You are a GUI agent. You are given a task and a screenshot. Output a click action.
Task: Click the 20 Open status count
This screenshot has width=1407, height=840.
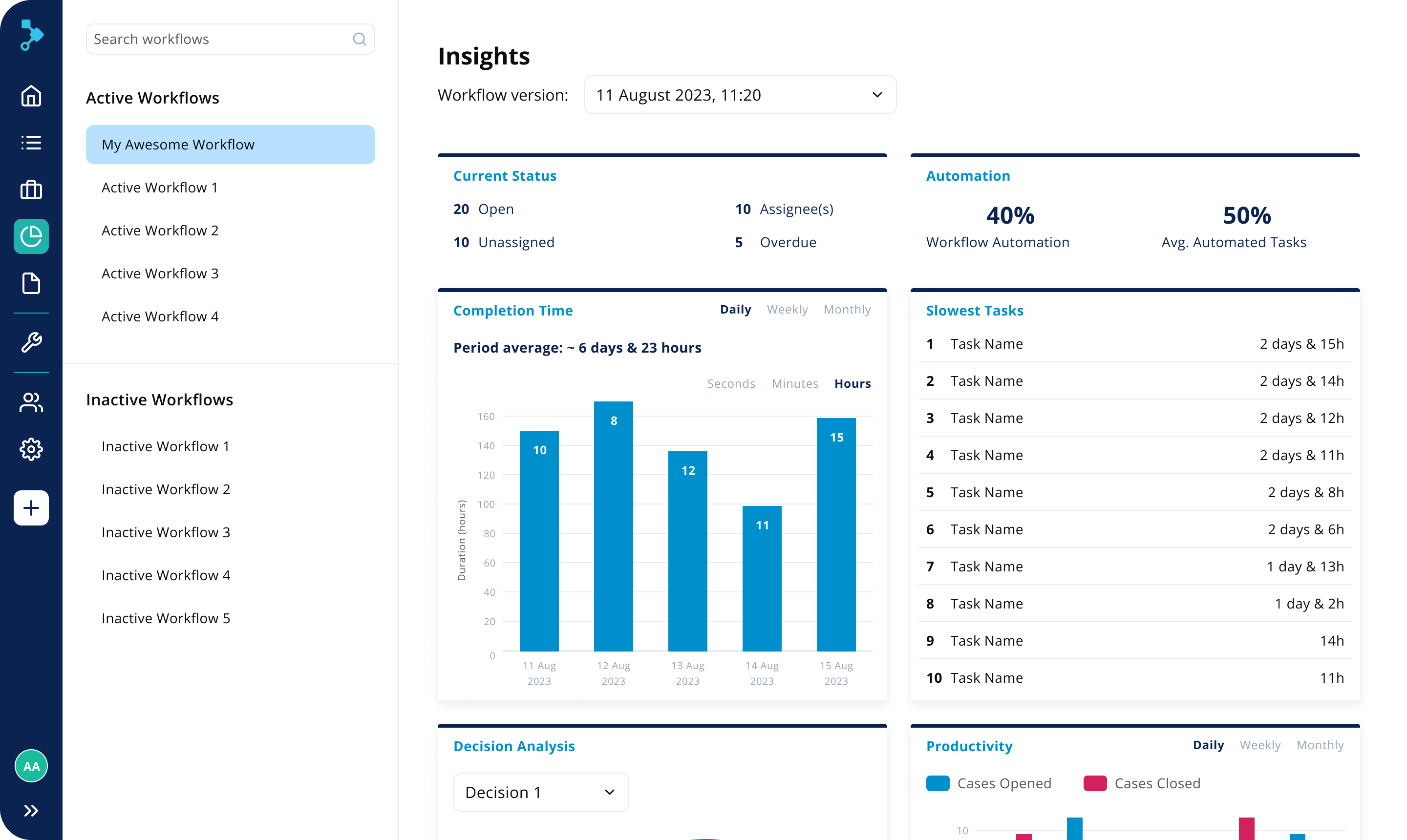484,209
